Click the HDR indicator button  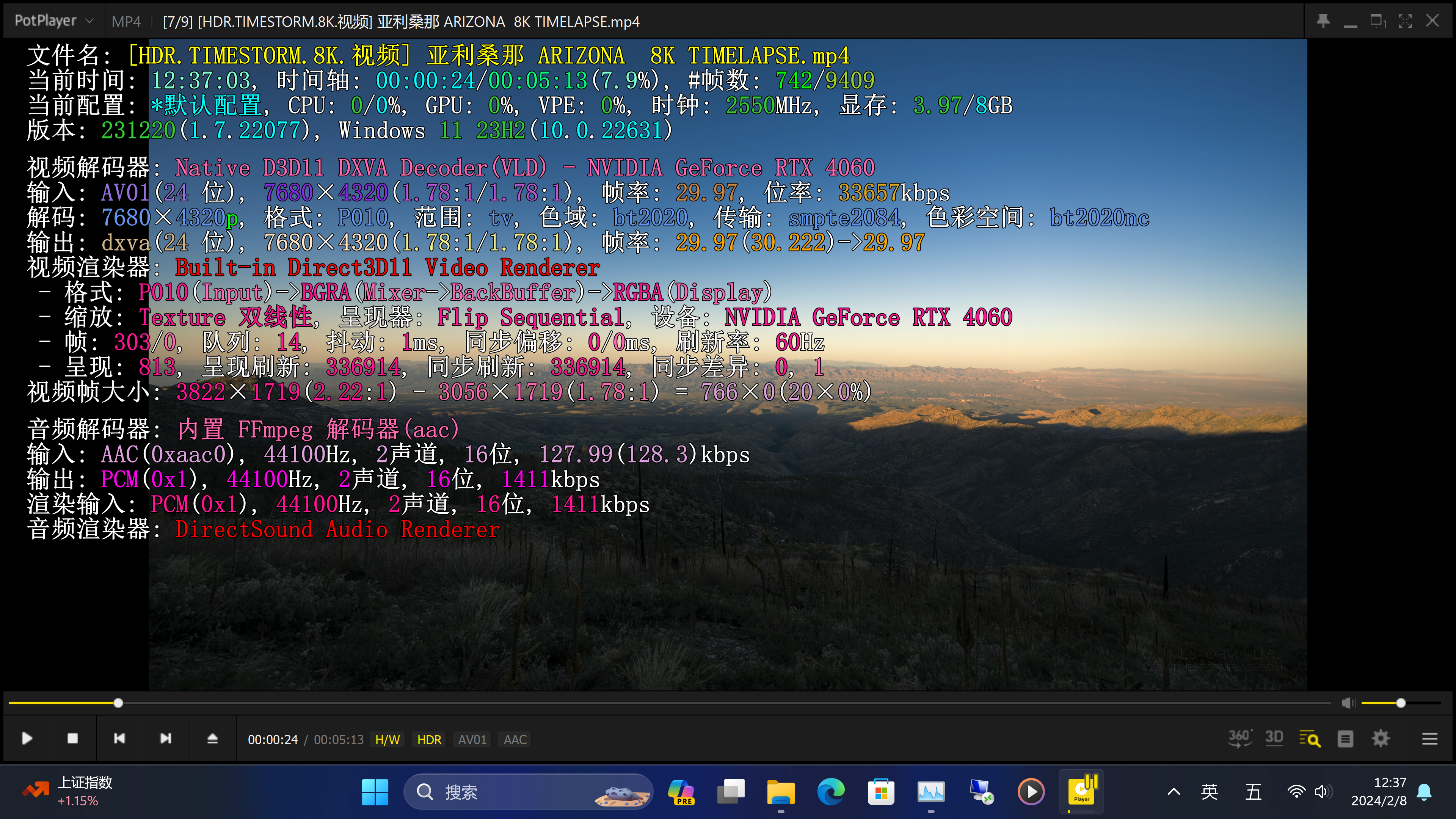pos(429,739)
